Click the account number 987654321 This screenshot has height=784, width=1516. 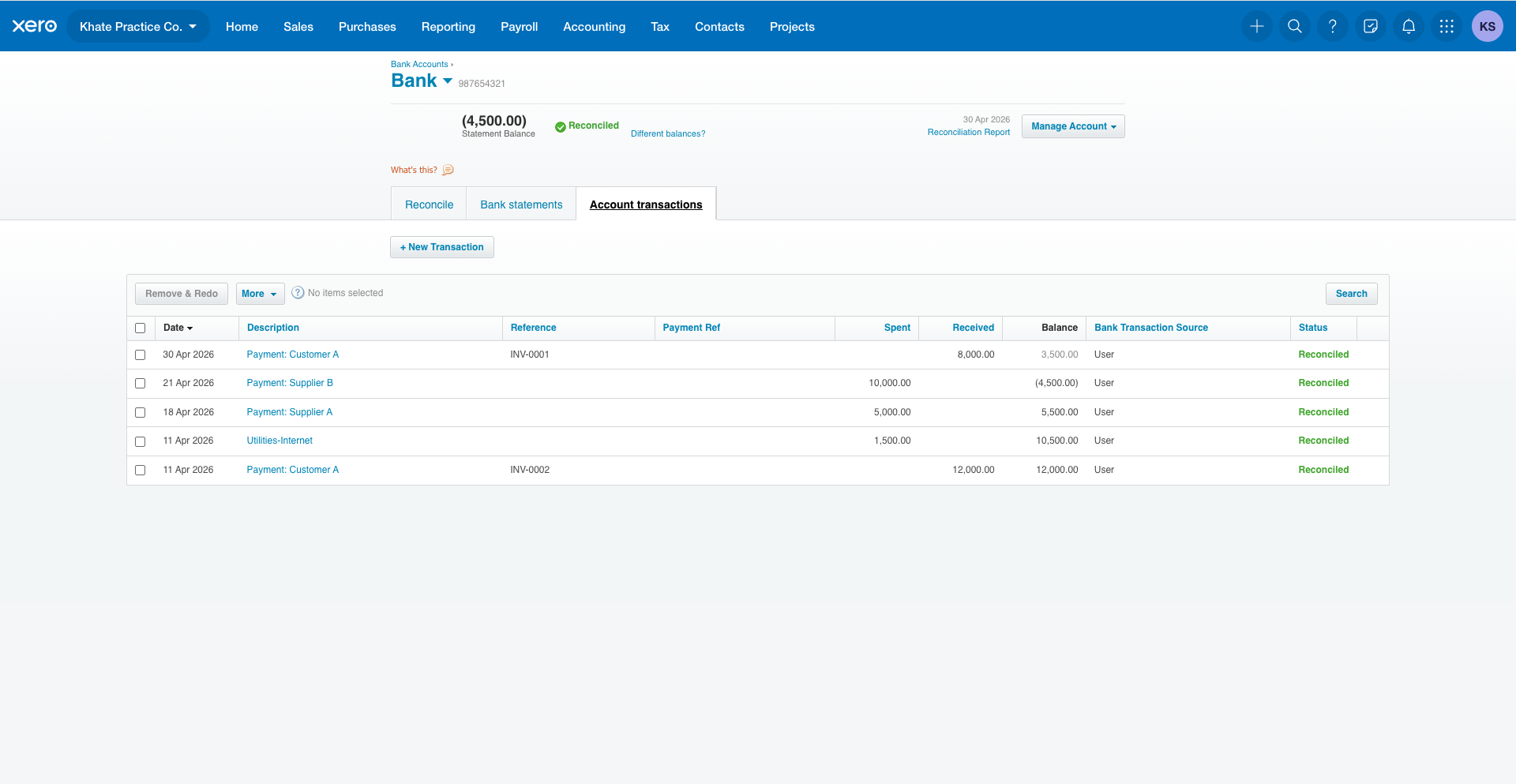click(482, 84)
